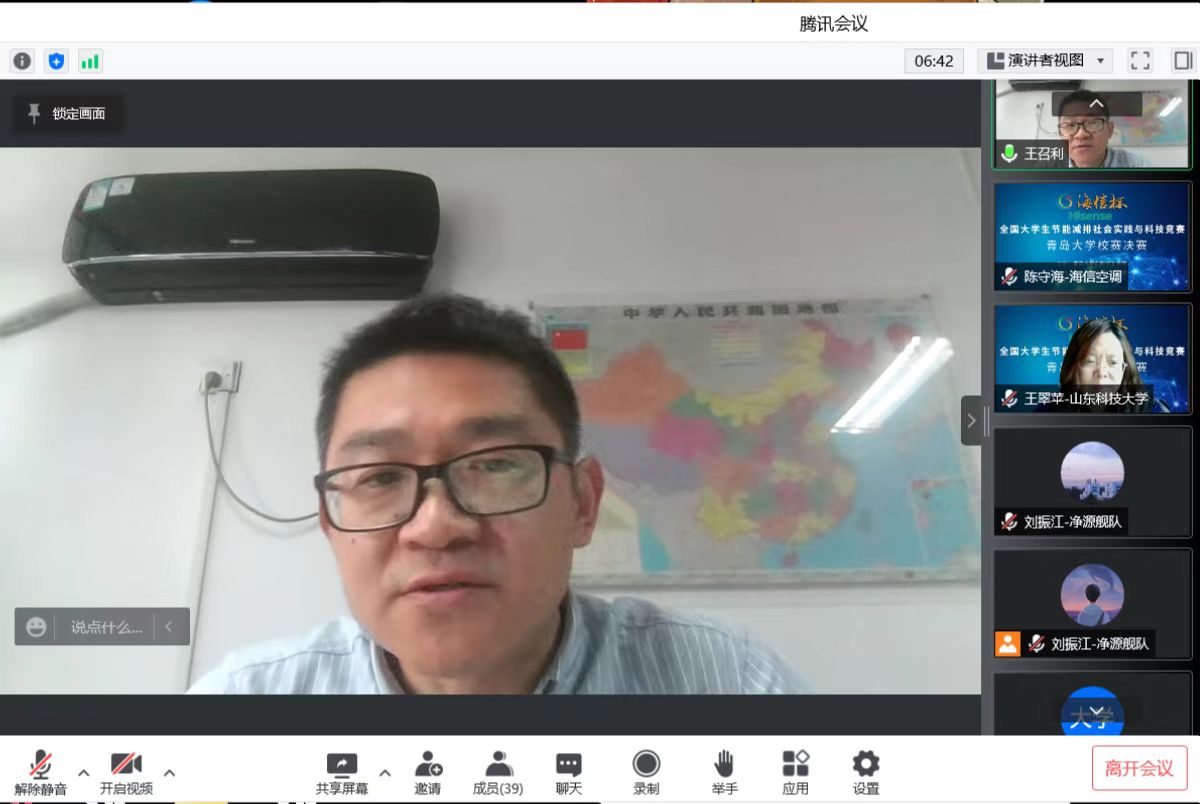
Task: Open 演讲者视图 view layout dropdown
Action: (x=1045, y=61)
